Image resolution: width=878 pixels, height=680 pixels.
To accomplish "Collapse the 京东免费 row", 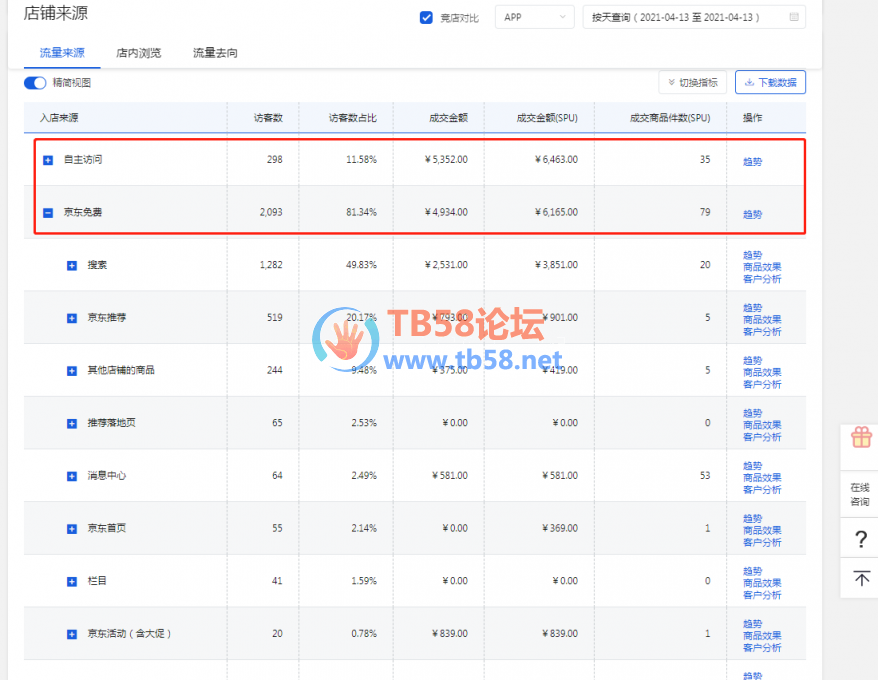I will [x=48, y=213].
